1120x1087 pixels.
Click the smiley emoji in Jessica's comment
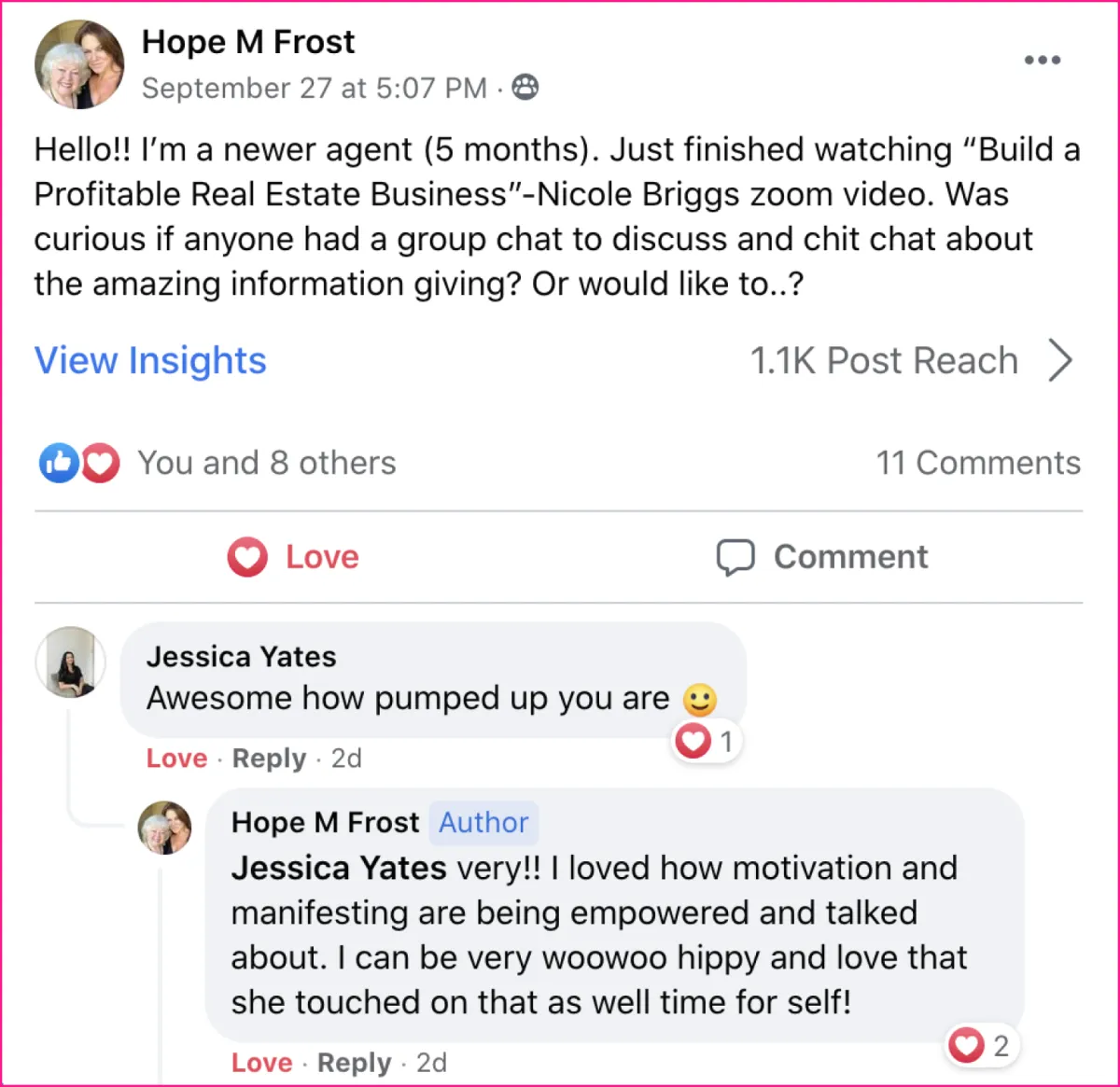pyautogui.click(x=699, y=699)
